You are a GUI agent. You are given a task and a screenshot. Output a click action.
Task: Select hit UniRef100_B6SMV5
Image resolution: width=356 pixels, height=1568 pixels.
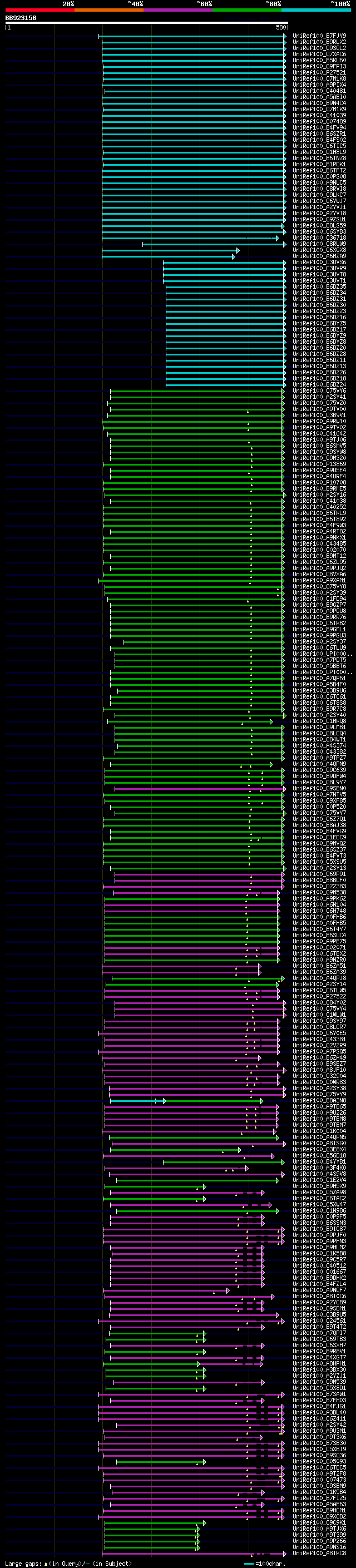point(319,446)
